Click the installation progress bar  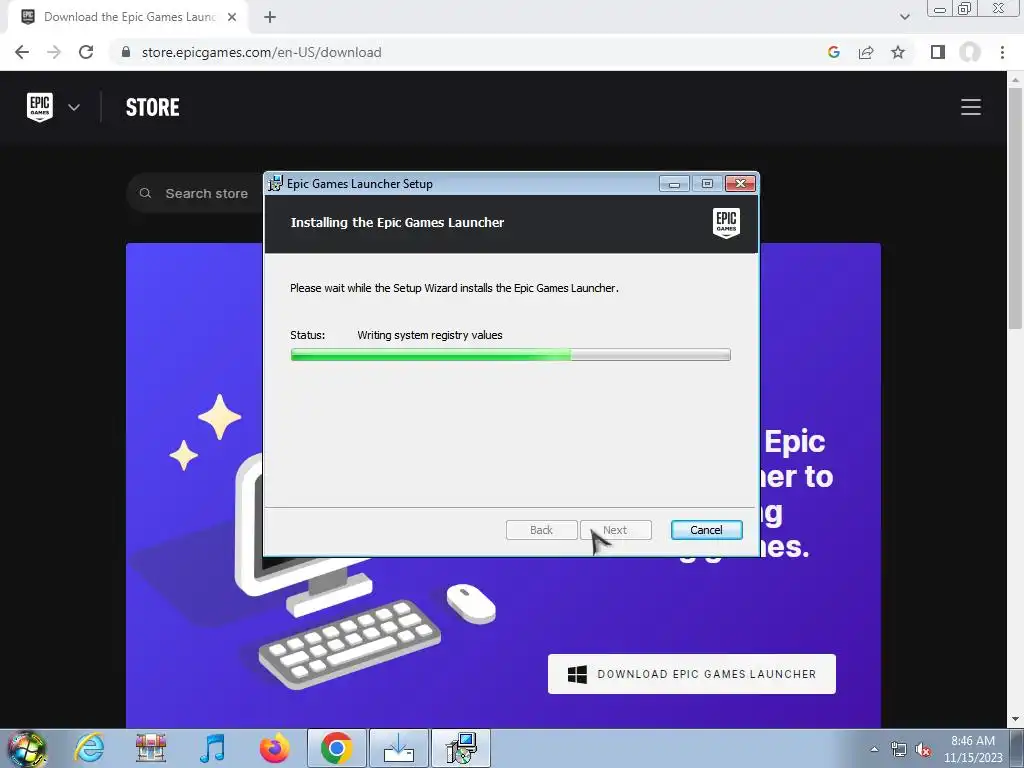[x=511, y=355]
